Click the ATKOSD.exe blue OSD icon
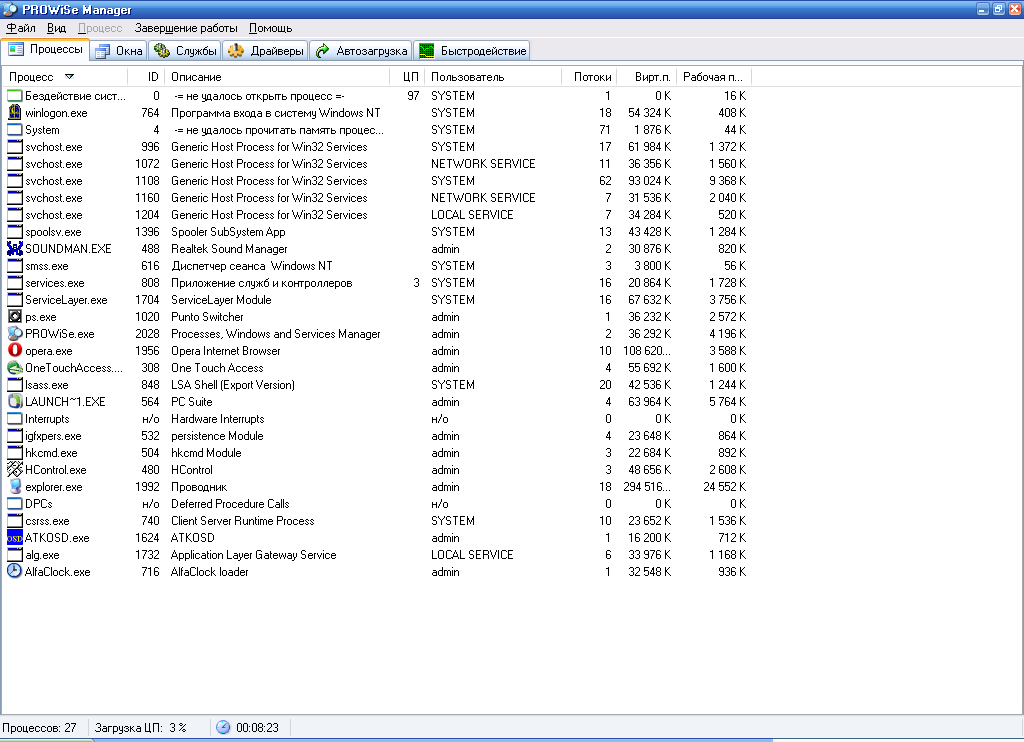The image size is (1024, 742). (14, 537)
